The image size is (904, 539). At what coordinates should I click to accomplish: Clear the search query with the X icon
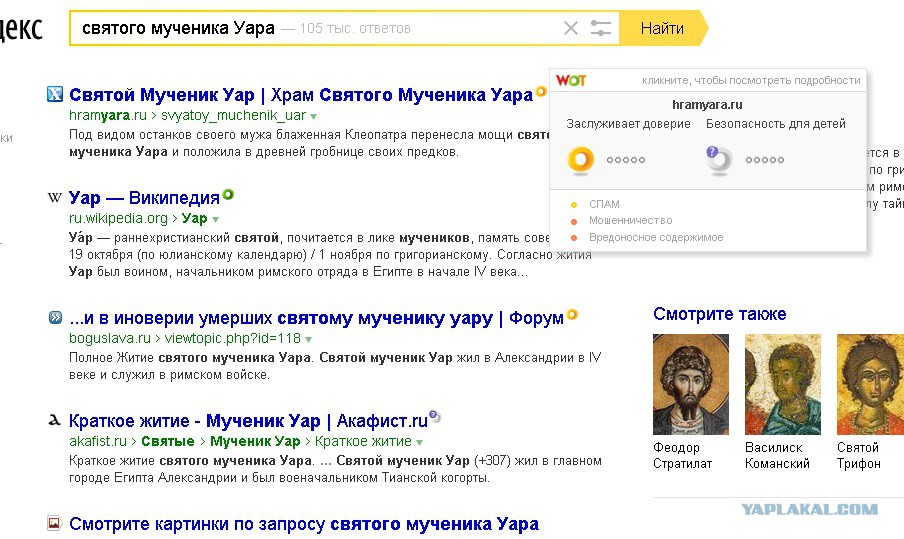pos(571,28)
